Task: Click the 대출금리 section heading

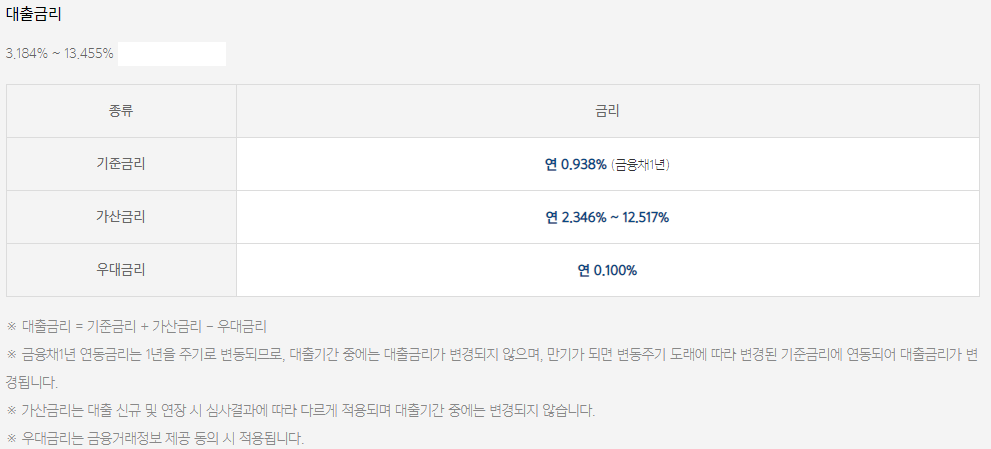Action: [33, 15]
